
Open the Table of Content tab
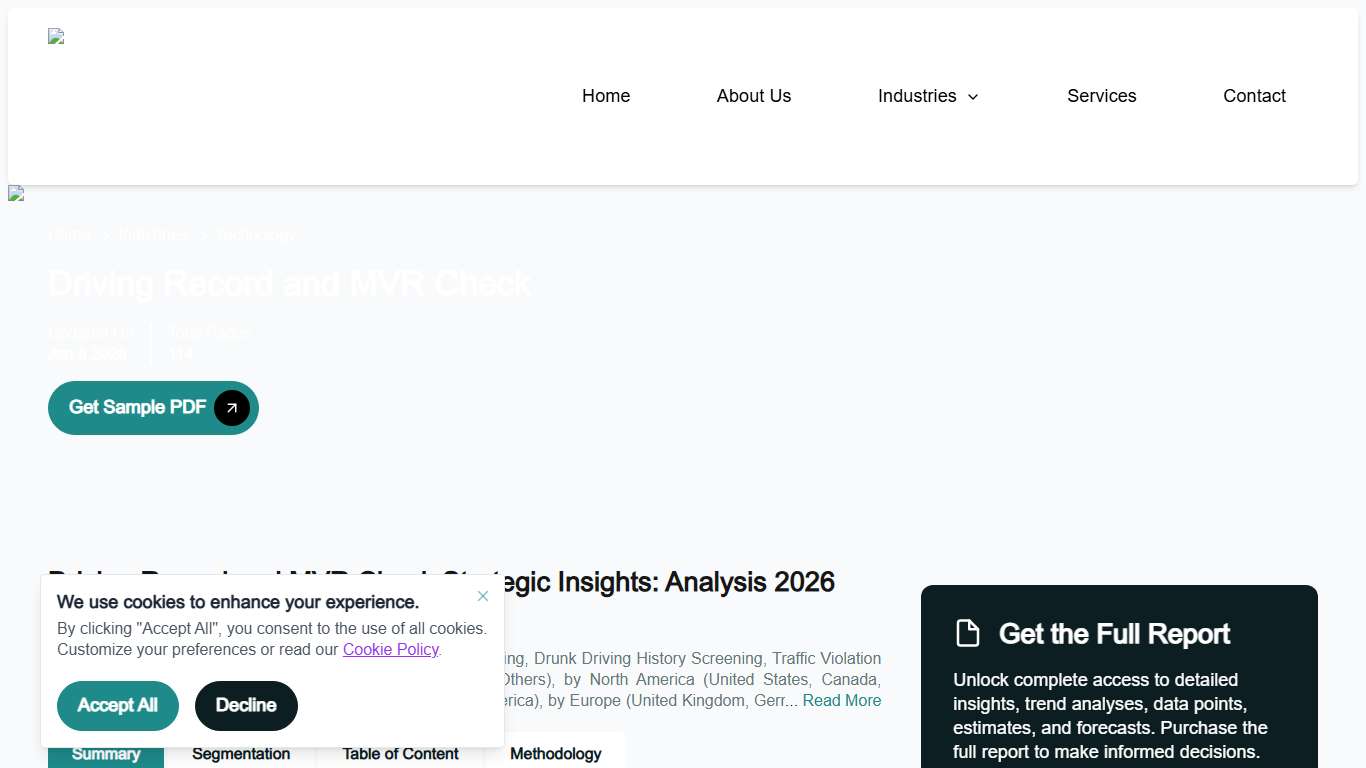click(x=400, y=754)
